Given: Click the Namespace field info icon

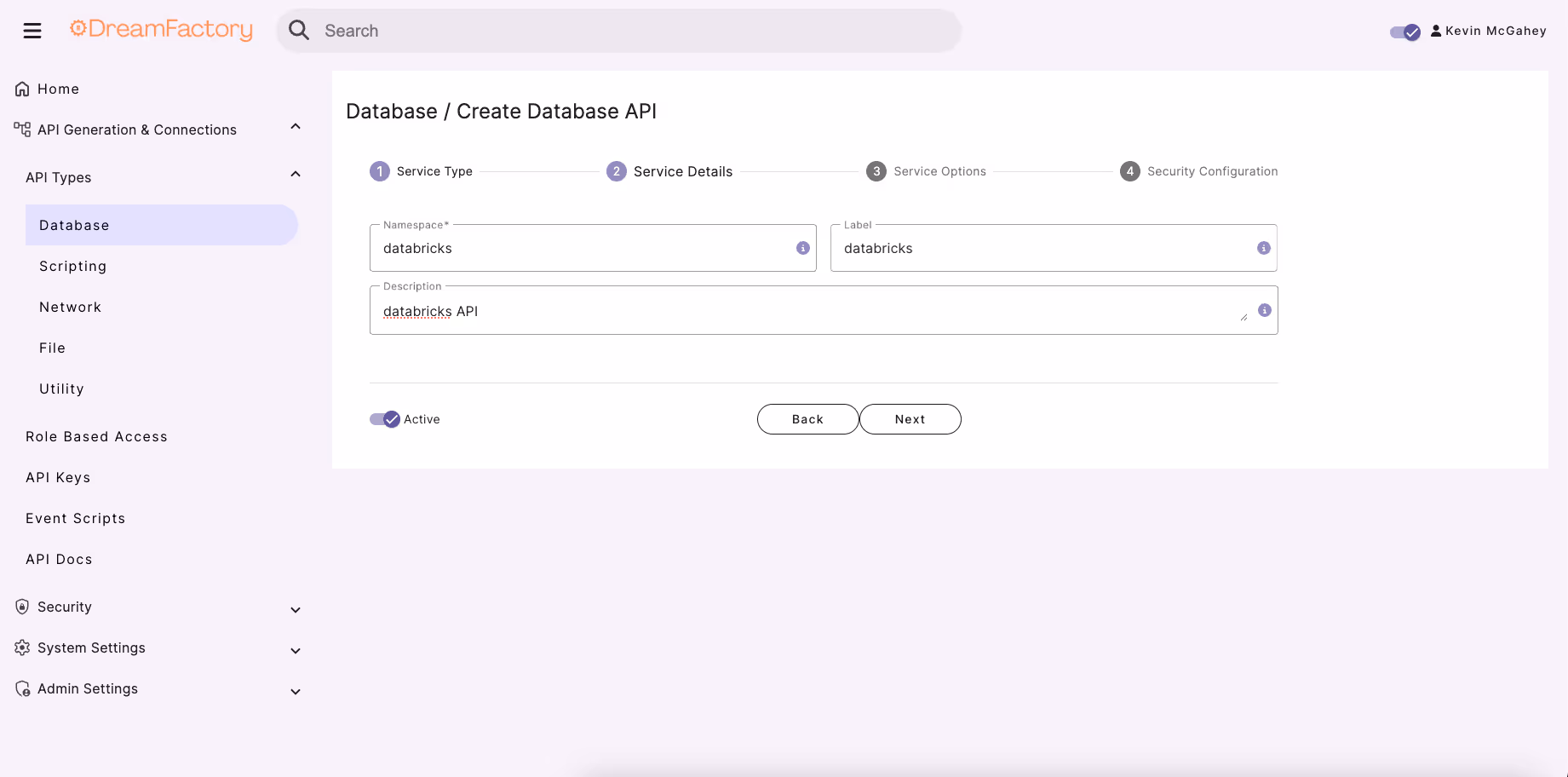Looking at the screenshot, I should tap(802, 248).
